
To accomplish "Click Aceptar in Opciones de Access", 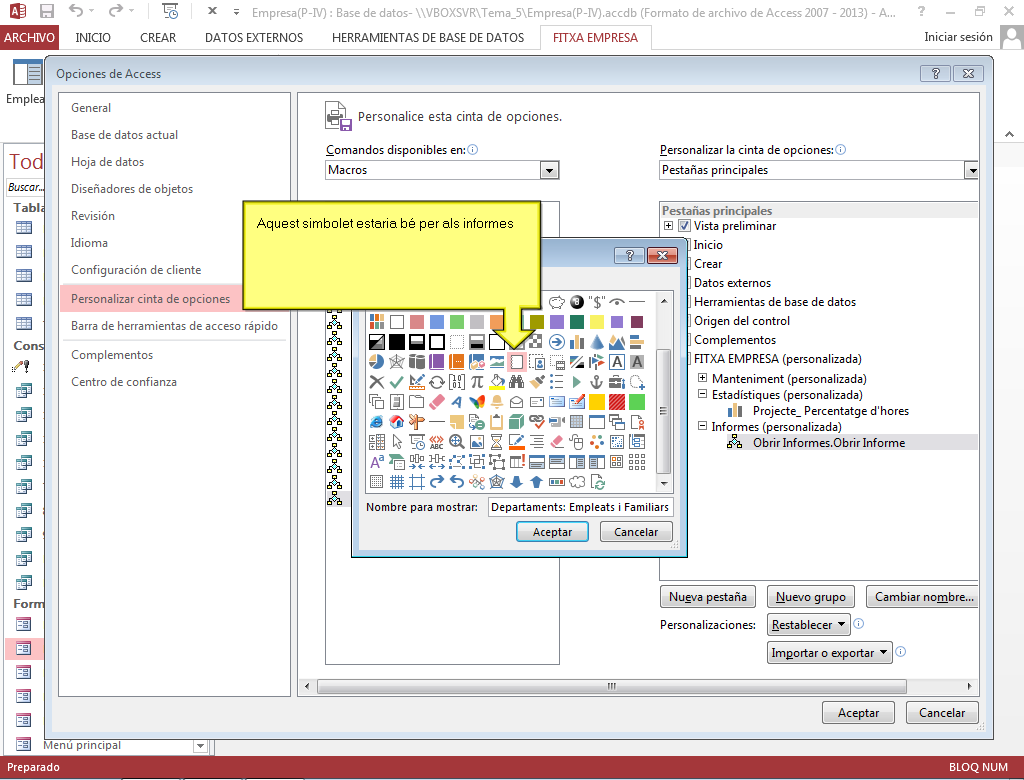I will 858,713.
